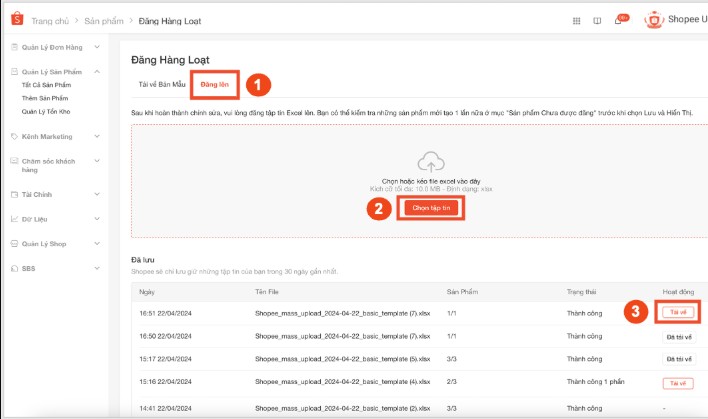Click the Hoạt động column header
The image size is (708, 419).
tap(678, 292)
